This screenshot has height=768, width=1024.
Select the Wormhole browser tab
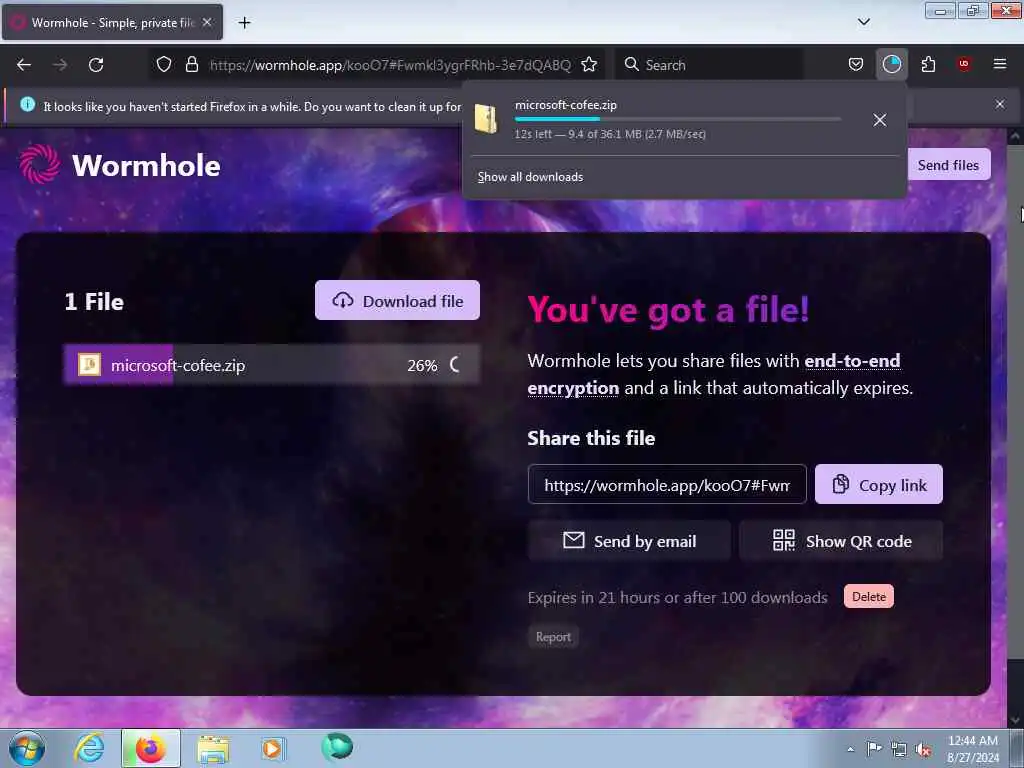pyautogui.click(x=112, y=23)
